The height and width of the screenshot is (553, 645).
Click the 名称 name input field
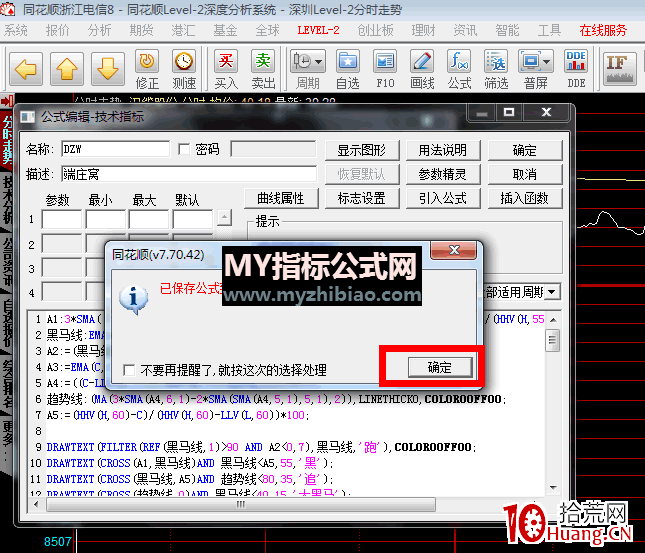(115, 149)
